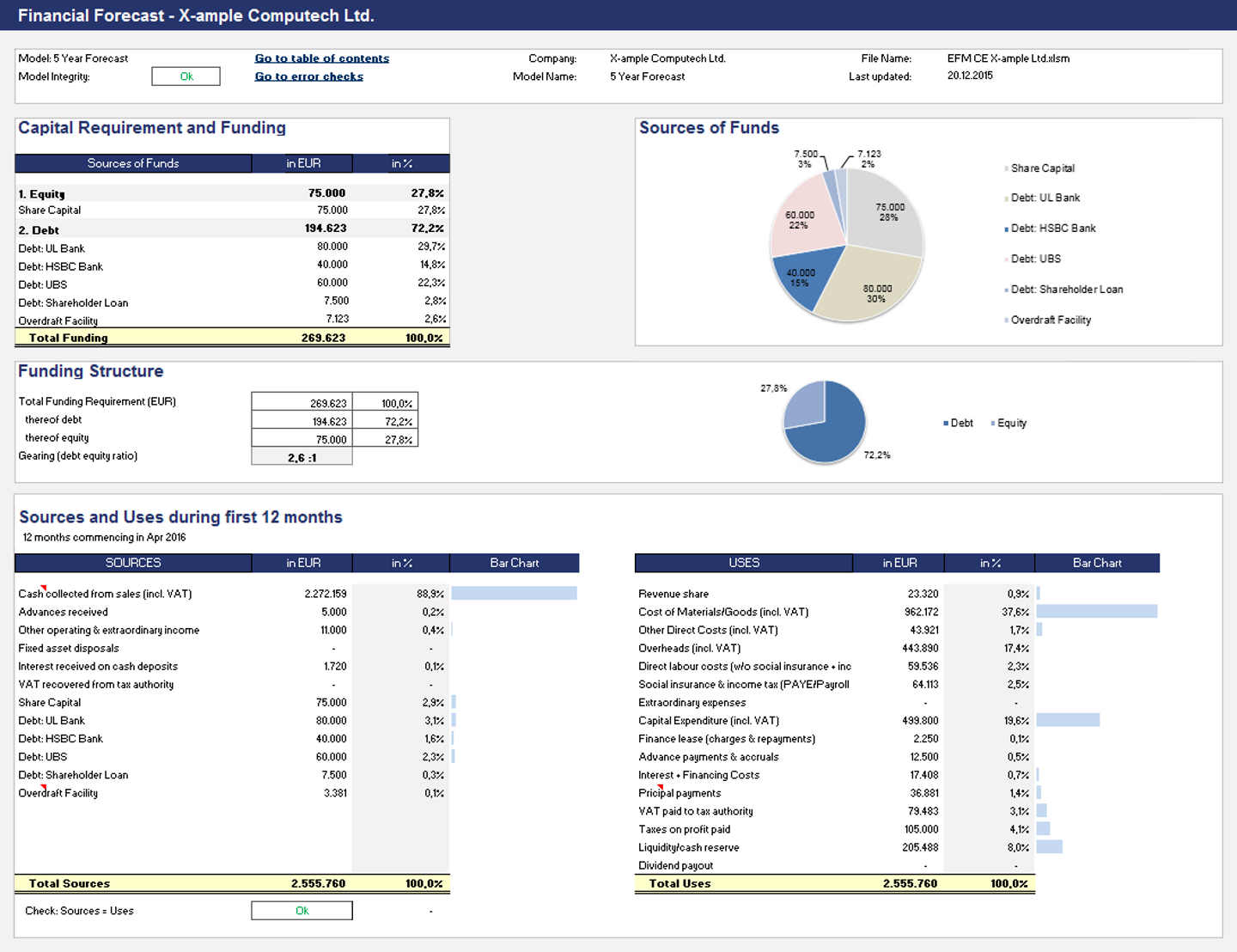Click the Total Funding Requirement 269.623 cell
Image resolution: width=1237 pixels, height=952 pixels.
tap(302, 403)
